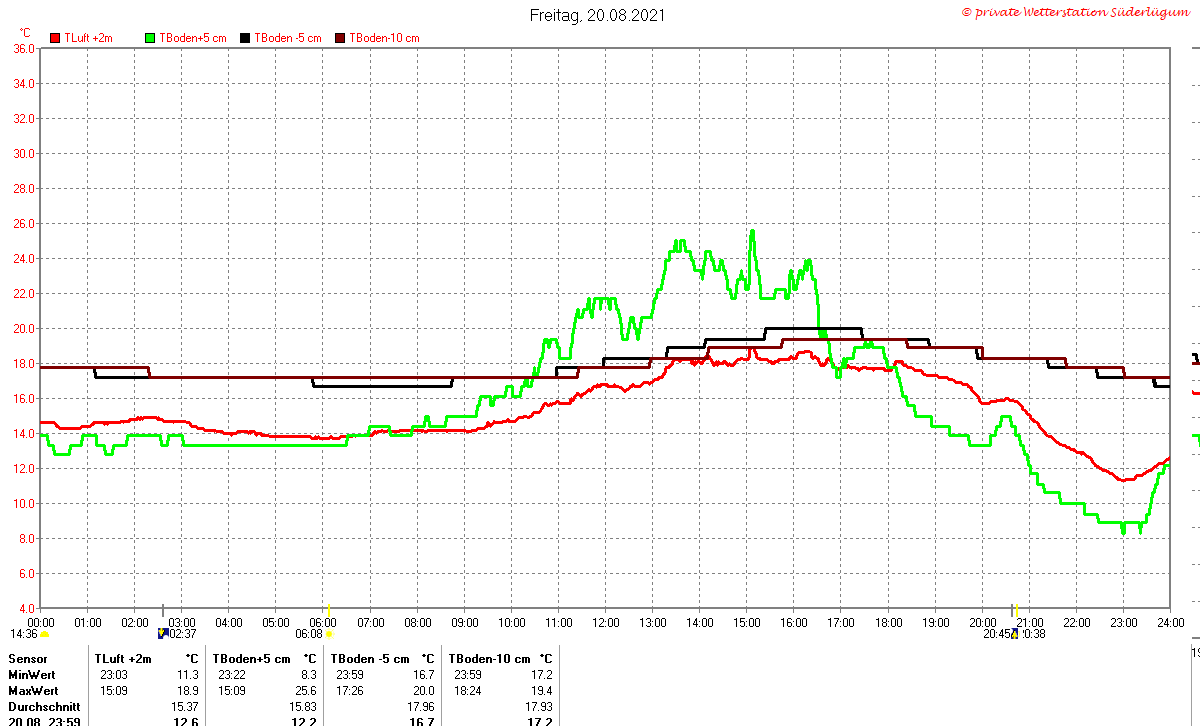This screenshot has height=726, width=1200.
Task: Select the TBoden+5 cm legend label
Action: point(191,38)
